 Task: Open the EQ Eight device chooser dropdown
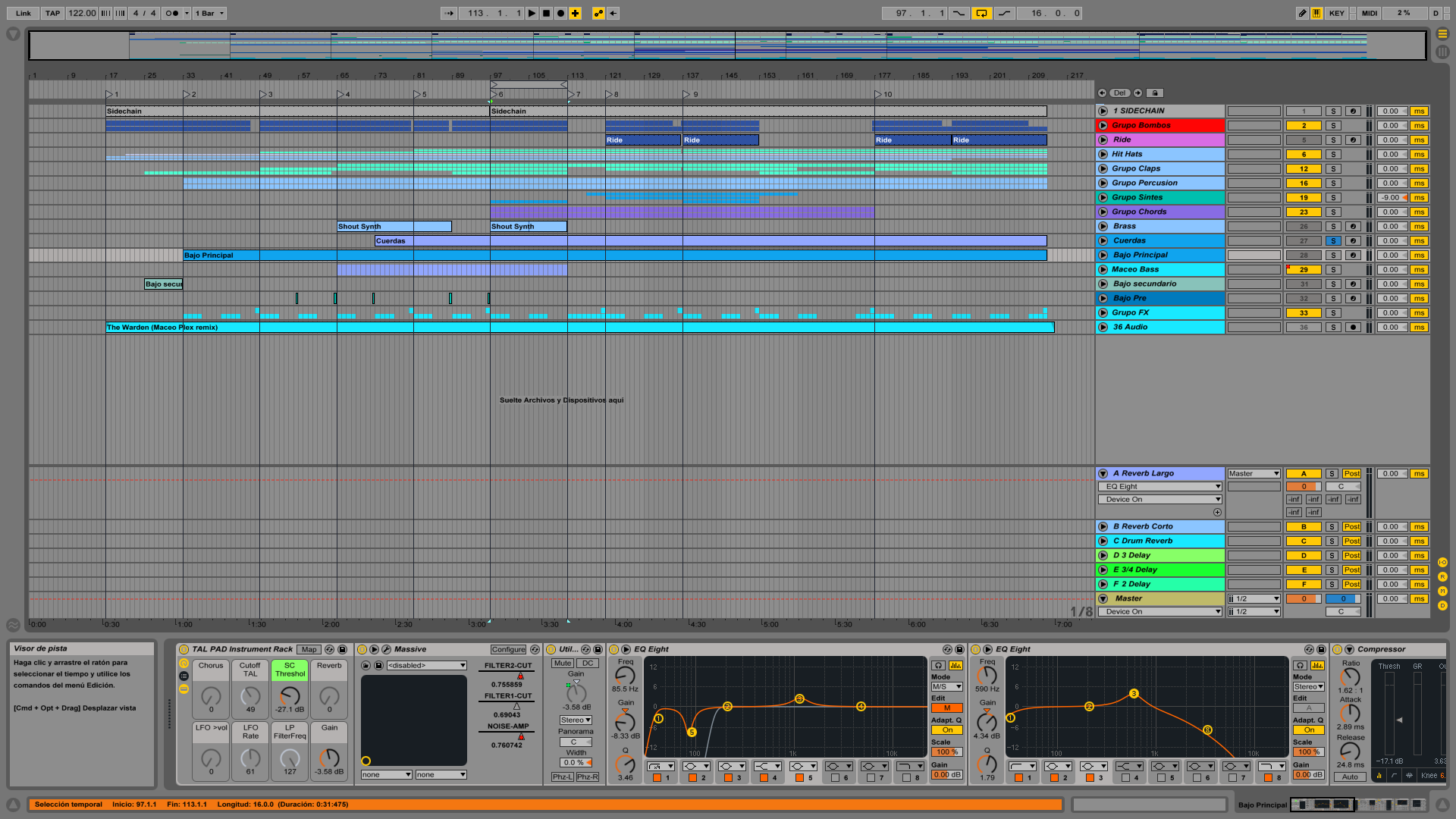pyautogui.click(x=1159, y=486)
